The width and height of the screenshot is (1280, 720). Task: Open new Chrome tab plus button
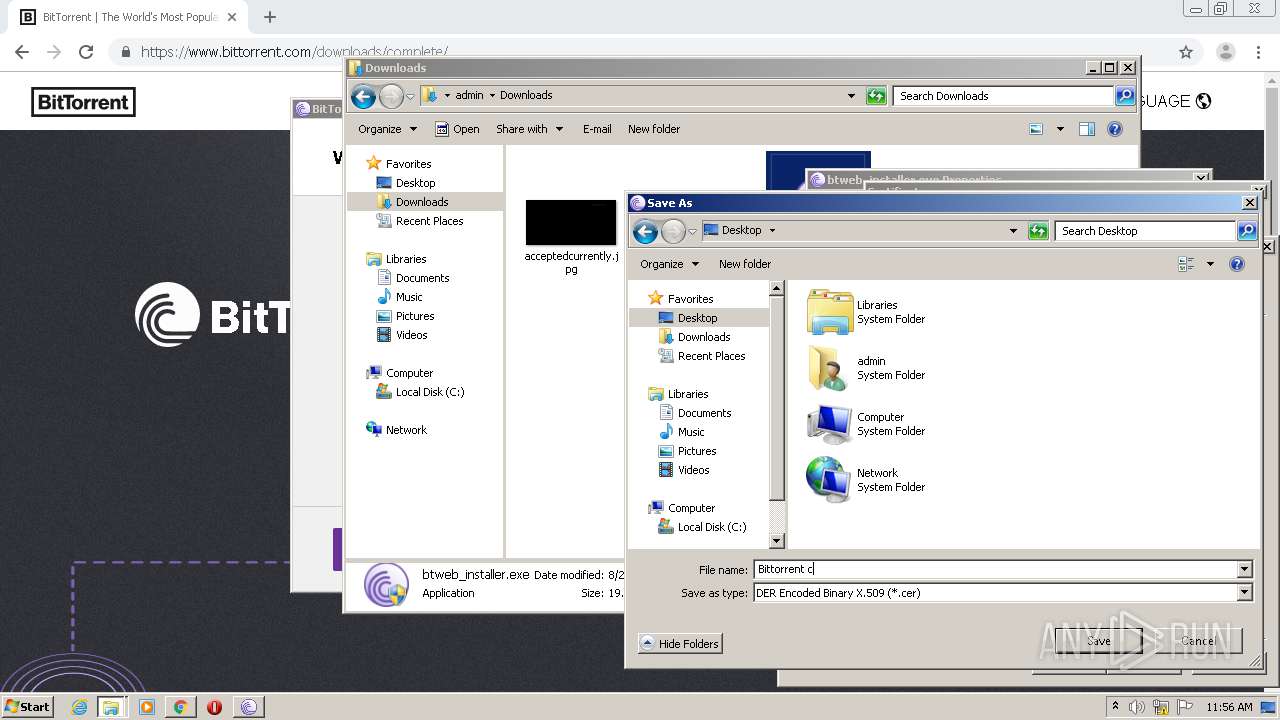(x=269, y=17)
